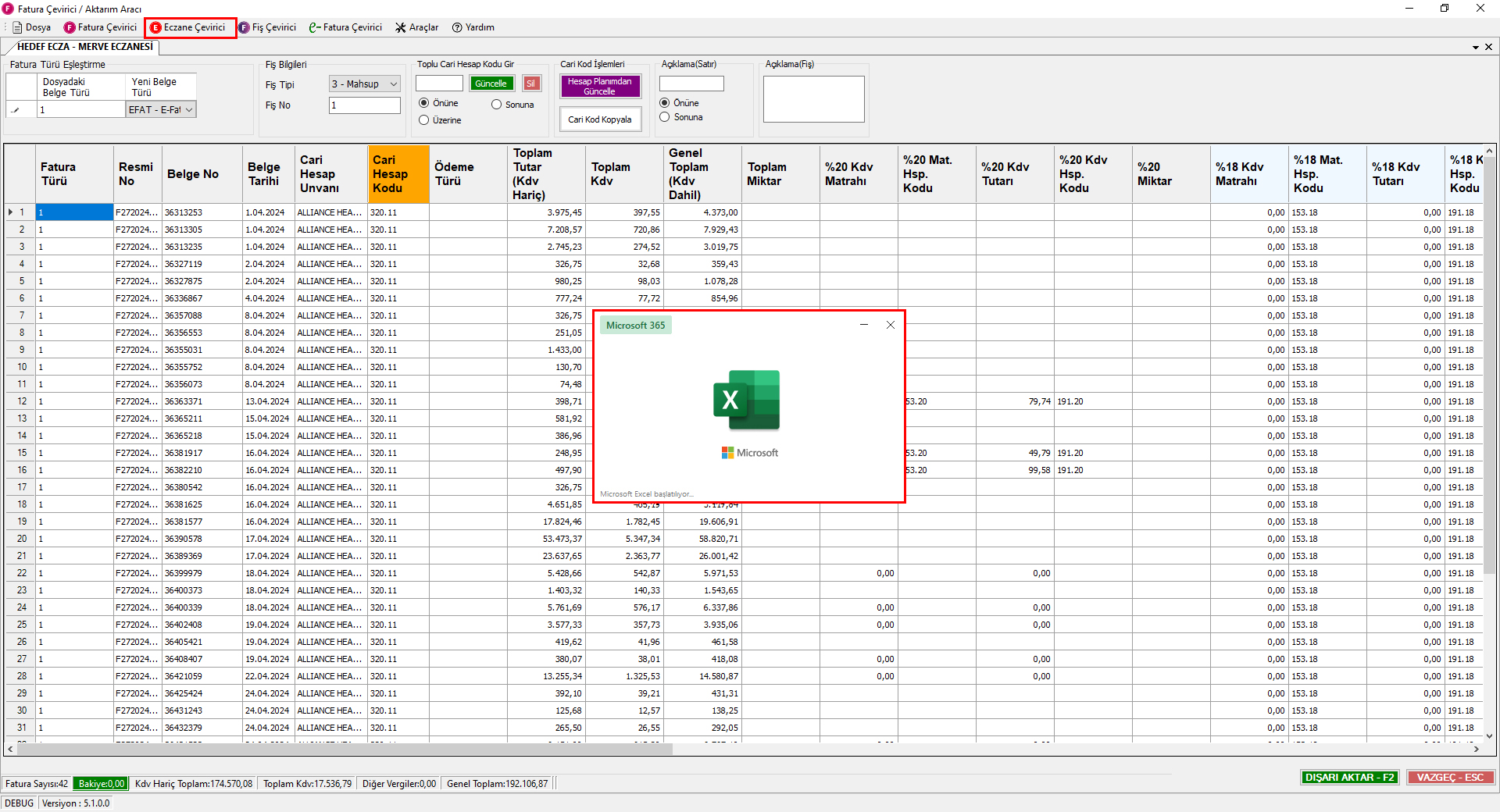Click the Fiş No input field

(364, 105)
